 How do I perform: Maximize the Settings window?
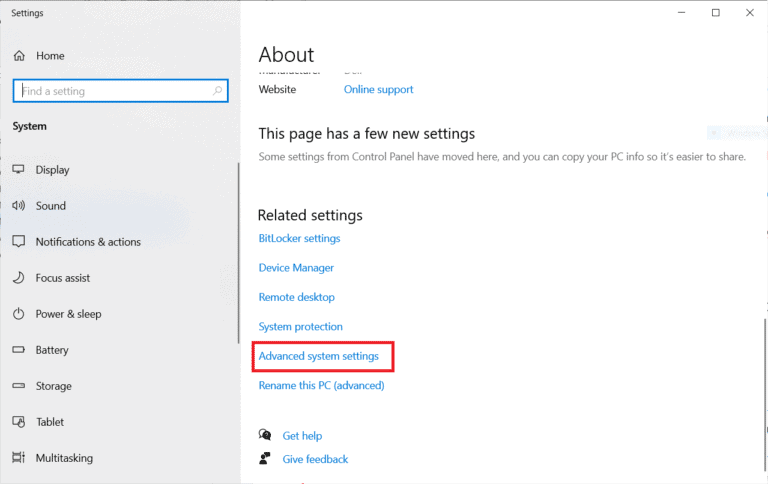(716, 13)
